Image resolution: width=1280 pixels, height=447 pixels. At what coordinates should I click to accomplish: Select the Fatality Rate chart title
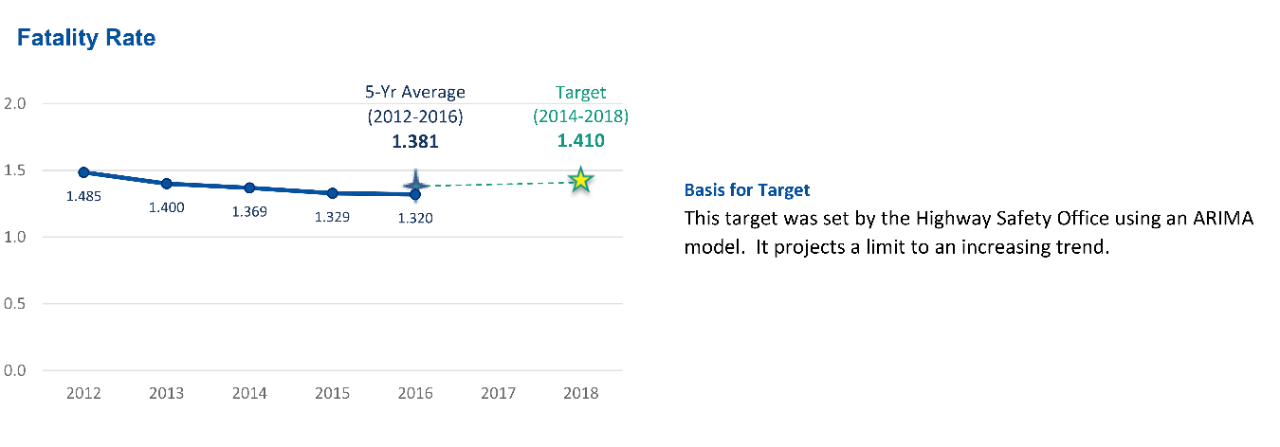[x=86, y=39]
